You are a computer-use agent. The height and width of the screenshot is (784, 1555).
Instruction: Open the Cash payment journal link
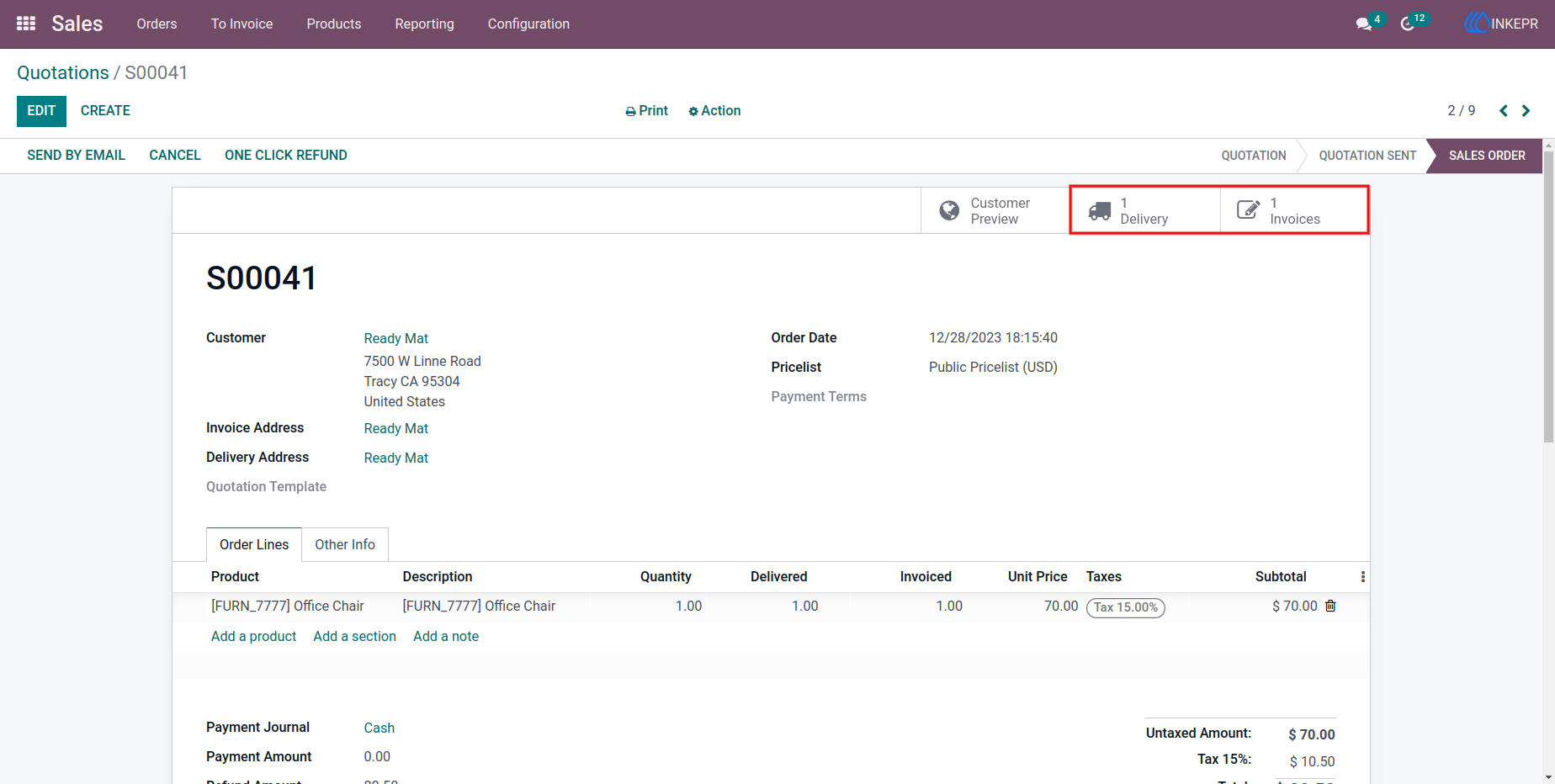tap(379, 728)
